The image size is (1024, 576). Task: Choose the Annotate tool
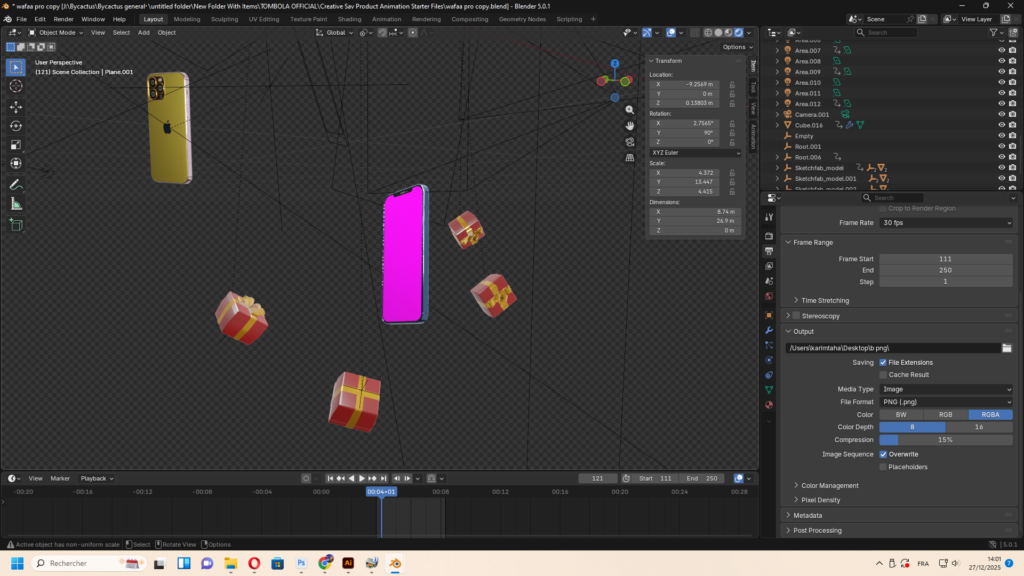(16, 185)
